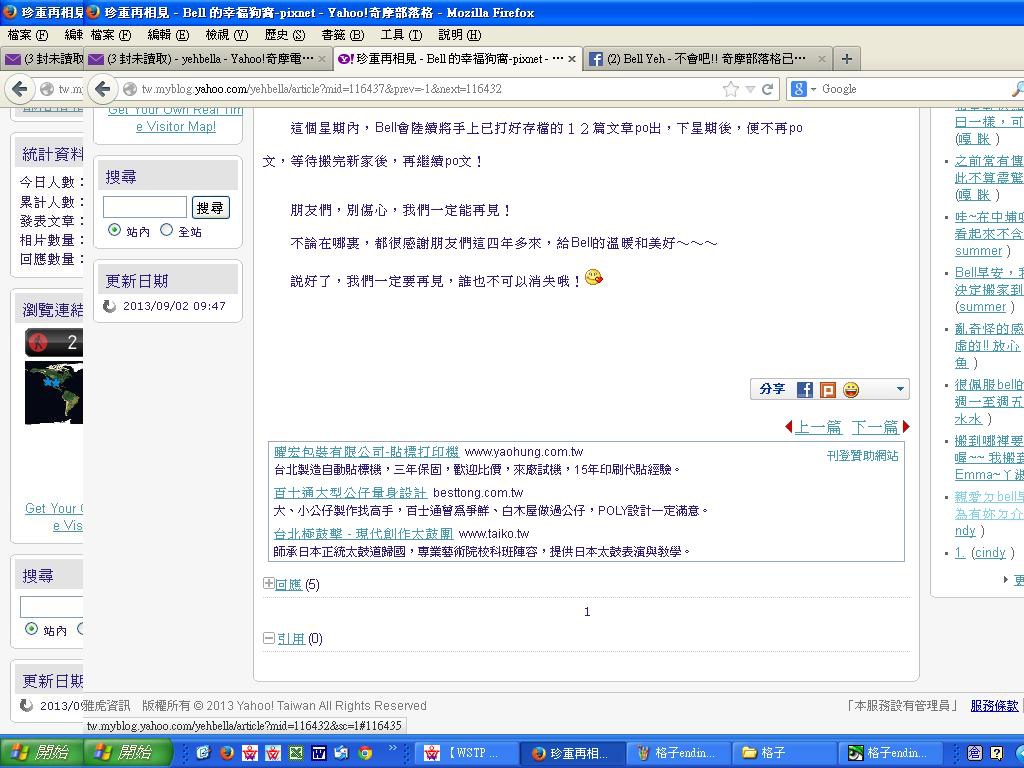This screenshot has height=768, width=1024.
Task: Click the Google search input field
Action: (914, 89)
